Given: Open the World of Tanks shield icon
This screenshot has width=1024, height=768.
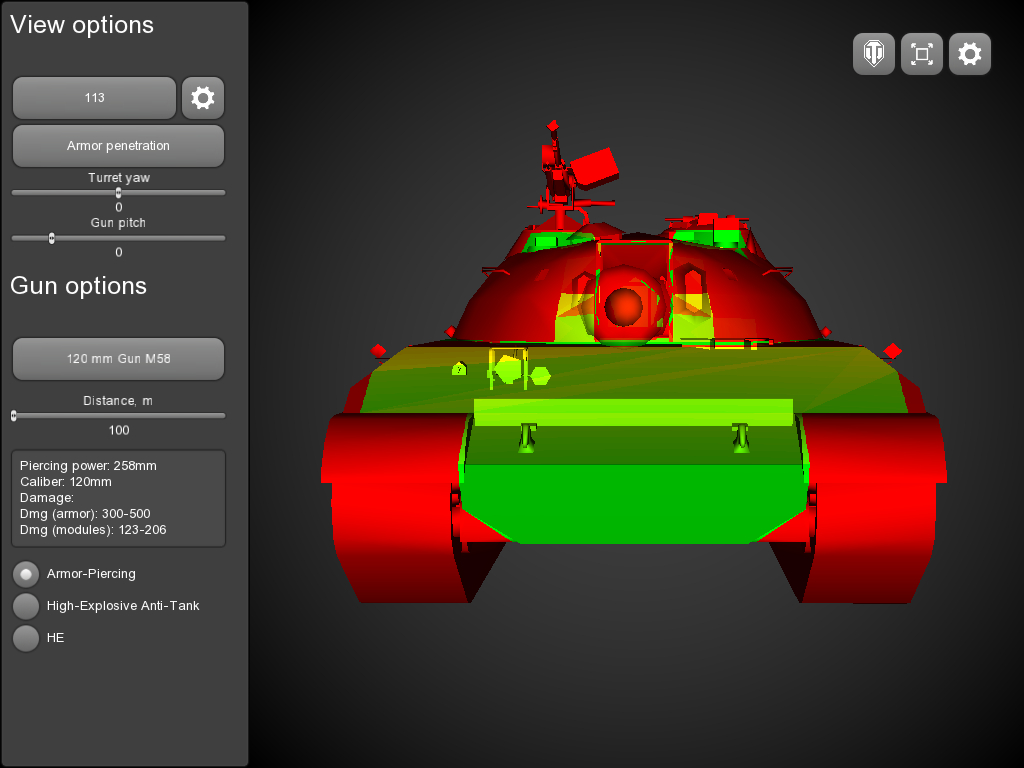Looking at the screenshot, I should pos(874,54).
